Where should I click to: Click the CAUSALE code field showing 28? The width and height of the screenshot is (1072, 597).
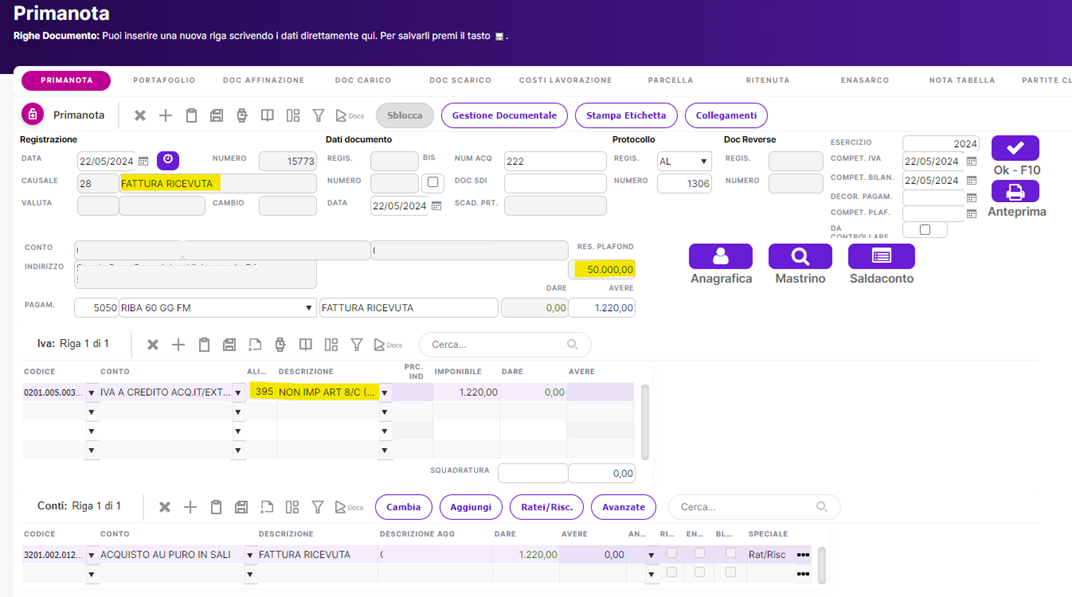pyautogui.click(x=98, y=183)
